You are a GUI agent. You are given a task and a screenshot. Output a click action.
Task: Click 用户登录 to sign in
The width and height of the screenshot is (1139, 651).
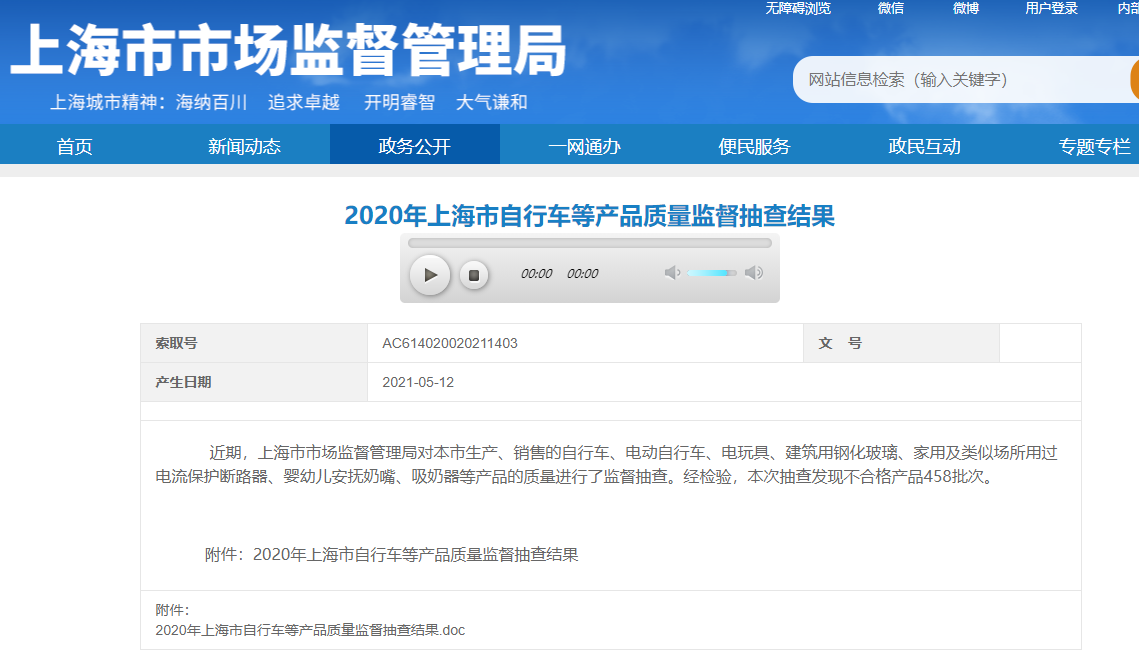tap(1051, 8)
